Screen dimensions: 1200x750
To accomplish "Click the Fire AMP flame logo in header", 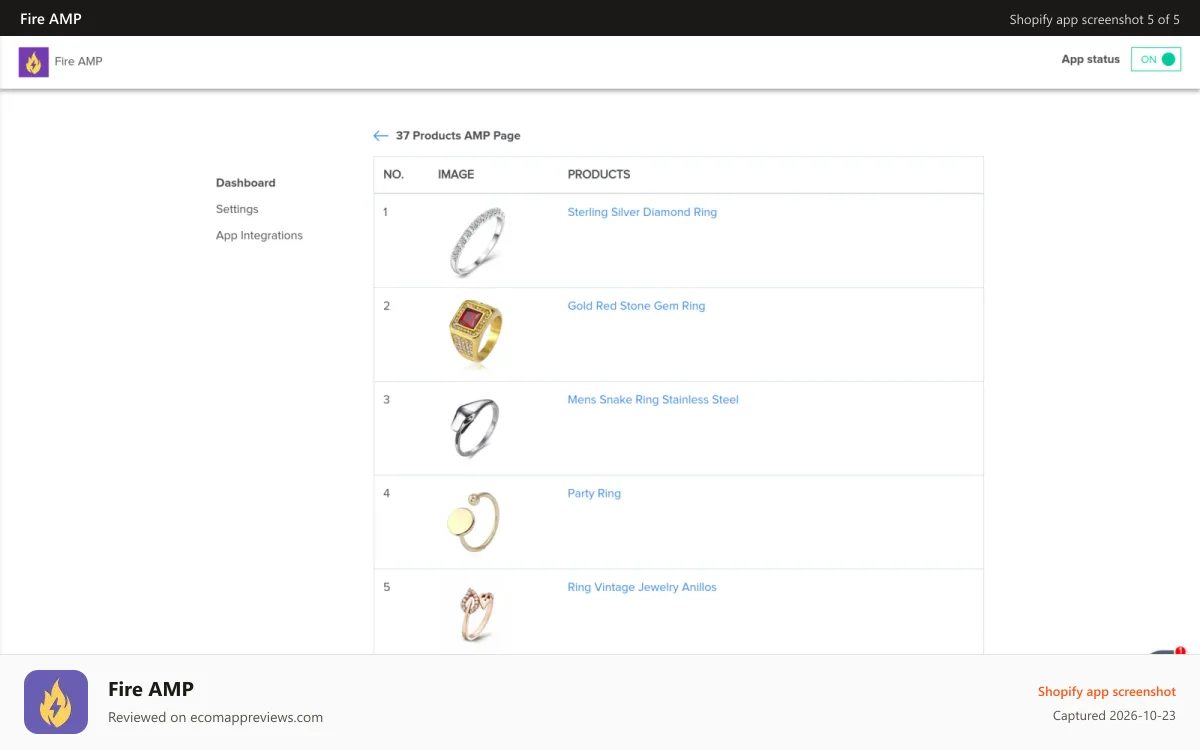I will coord(33,62).
